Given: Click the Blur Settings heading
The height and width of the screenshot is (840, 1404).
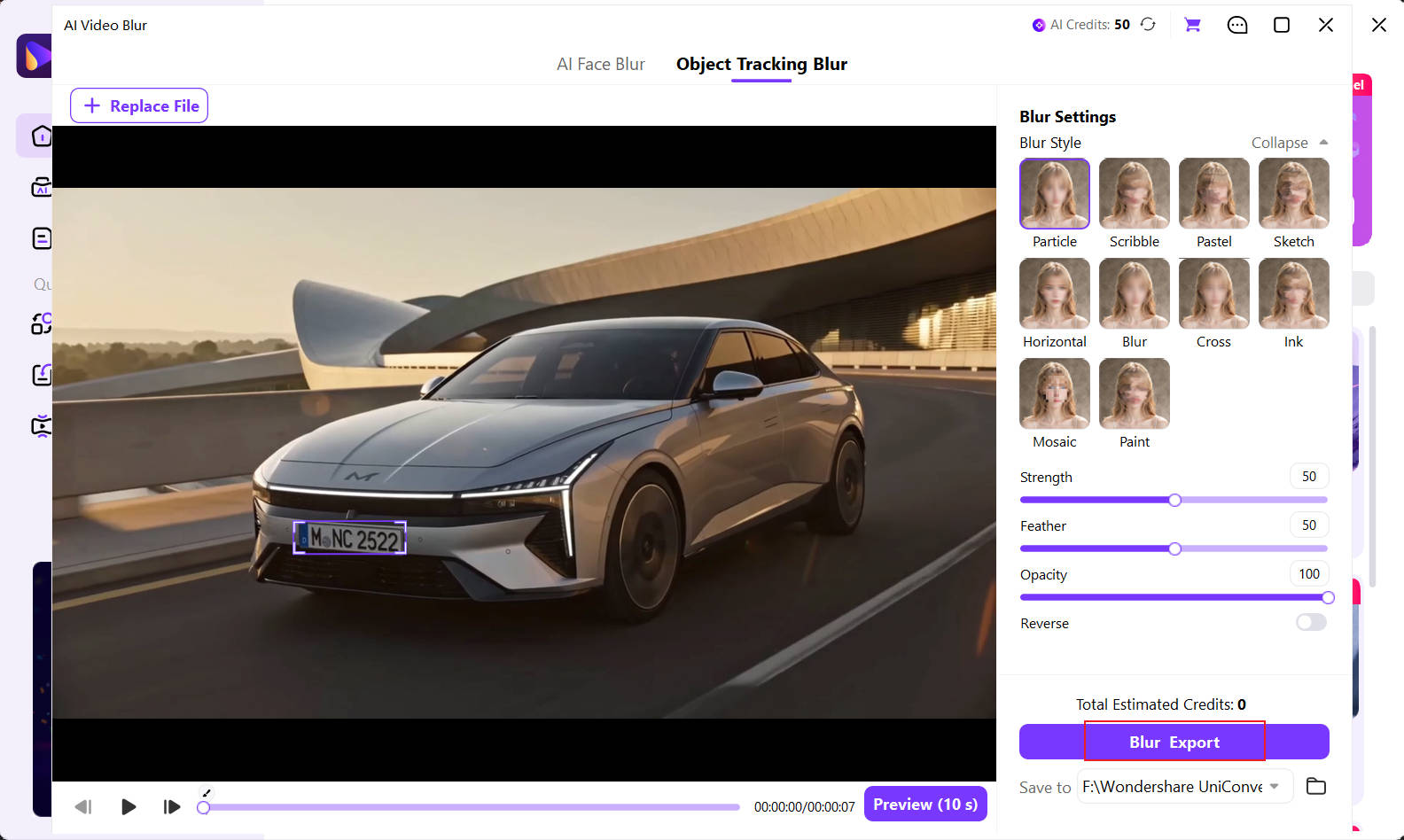Looking at the screenshot, I should (1067, 116).
